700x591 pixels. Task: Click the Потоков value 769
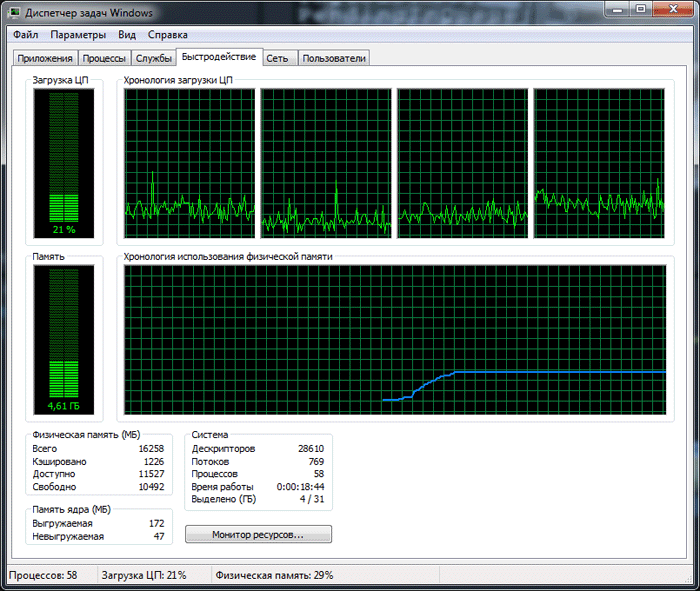(x=316, y=462)
